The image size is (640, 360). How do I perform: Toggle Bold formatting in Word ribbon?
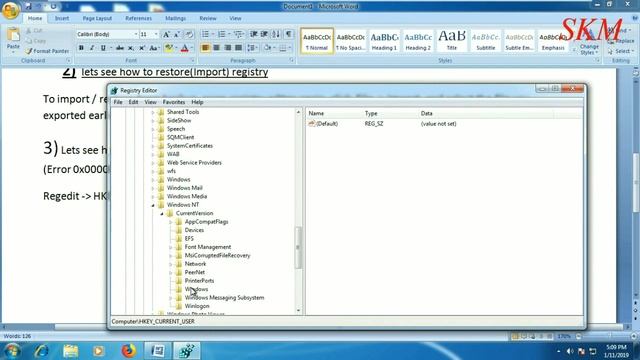tap(81, 48)
